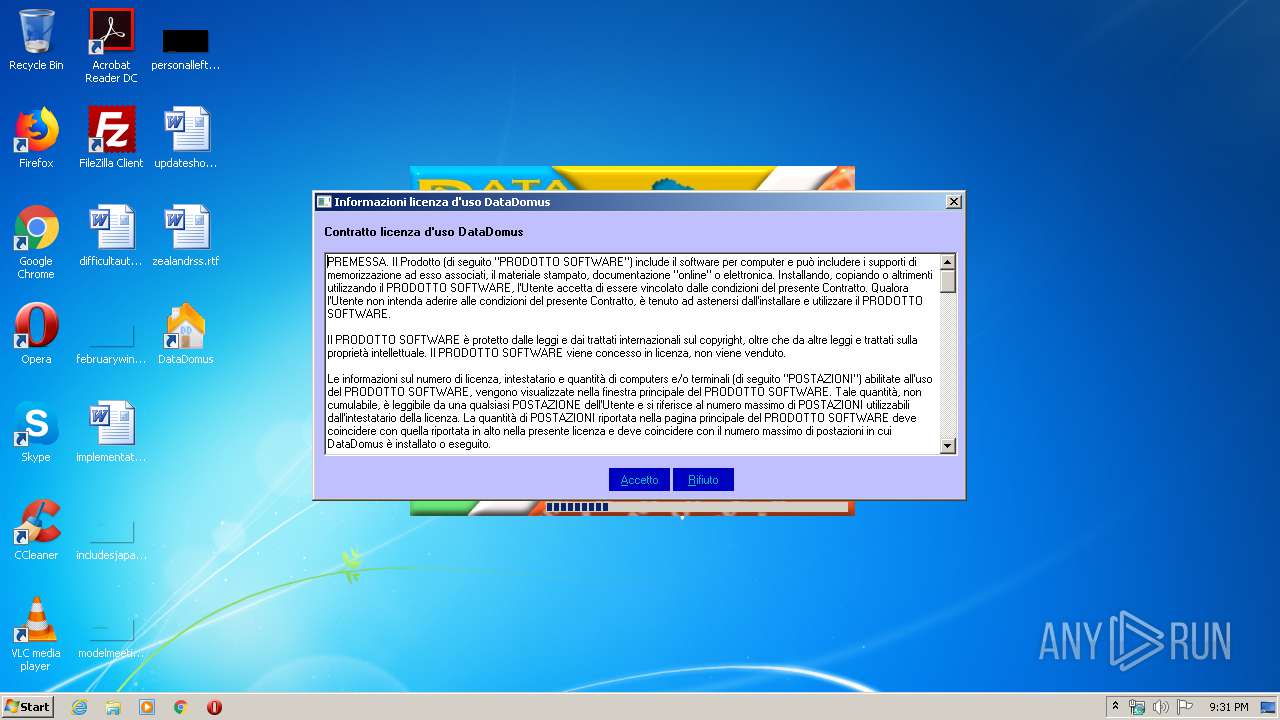Click the volume speaker tray icon
Screen dimensions: 1280x720
tap(1161, 707)
